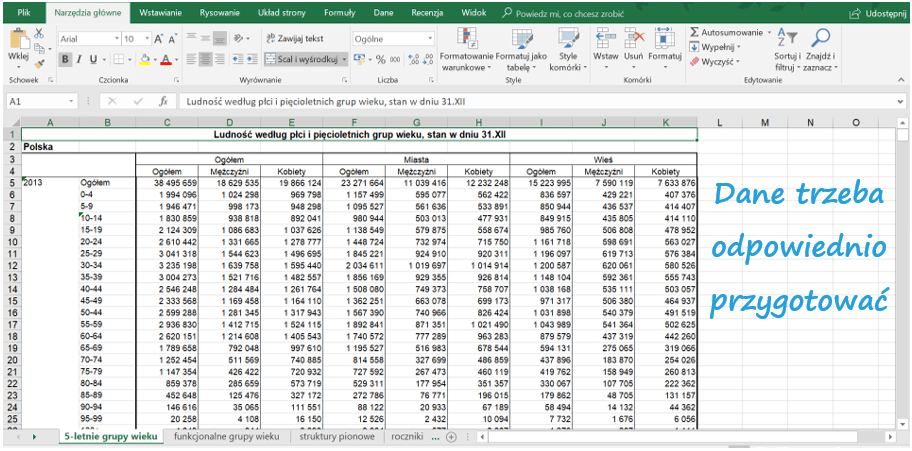Image resolution: width=912 pixels, height=451 pixels.
Task: Click the Udostępnij share button
Action: click(x=878, y=13)
